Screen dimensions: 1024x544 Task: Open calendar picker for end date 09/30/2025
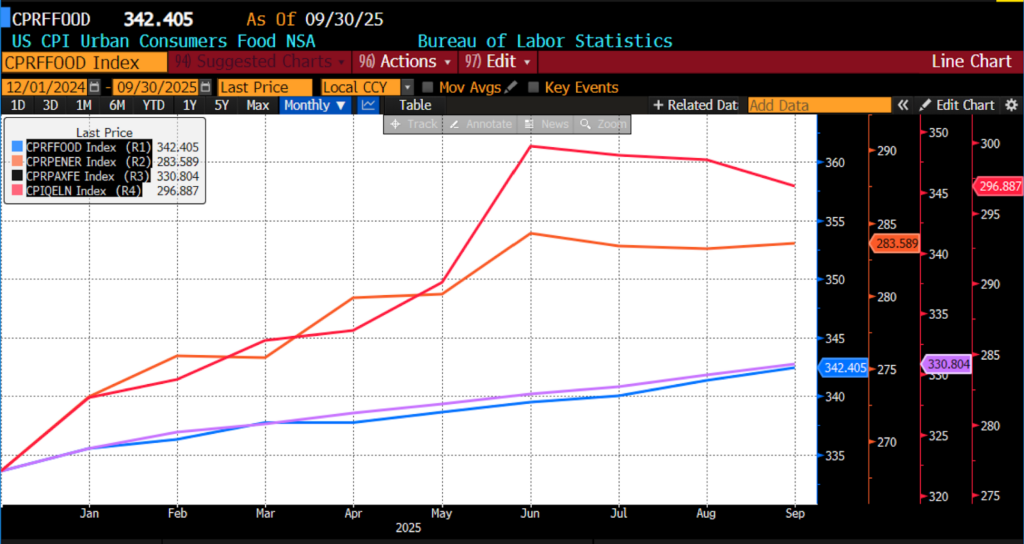(206, 87)
